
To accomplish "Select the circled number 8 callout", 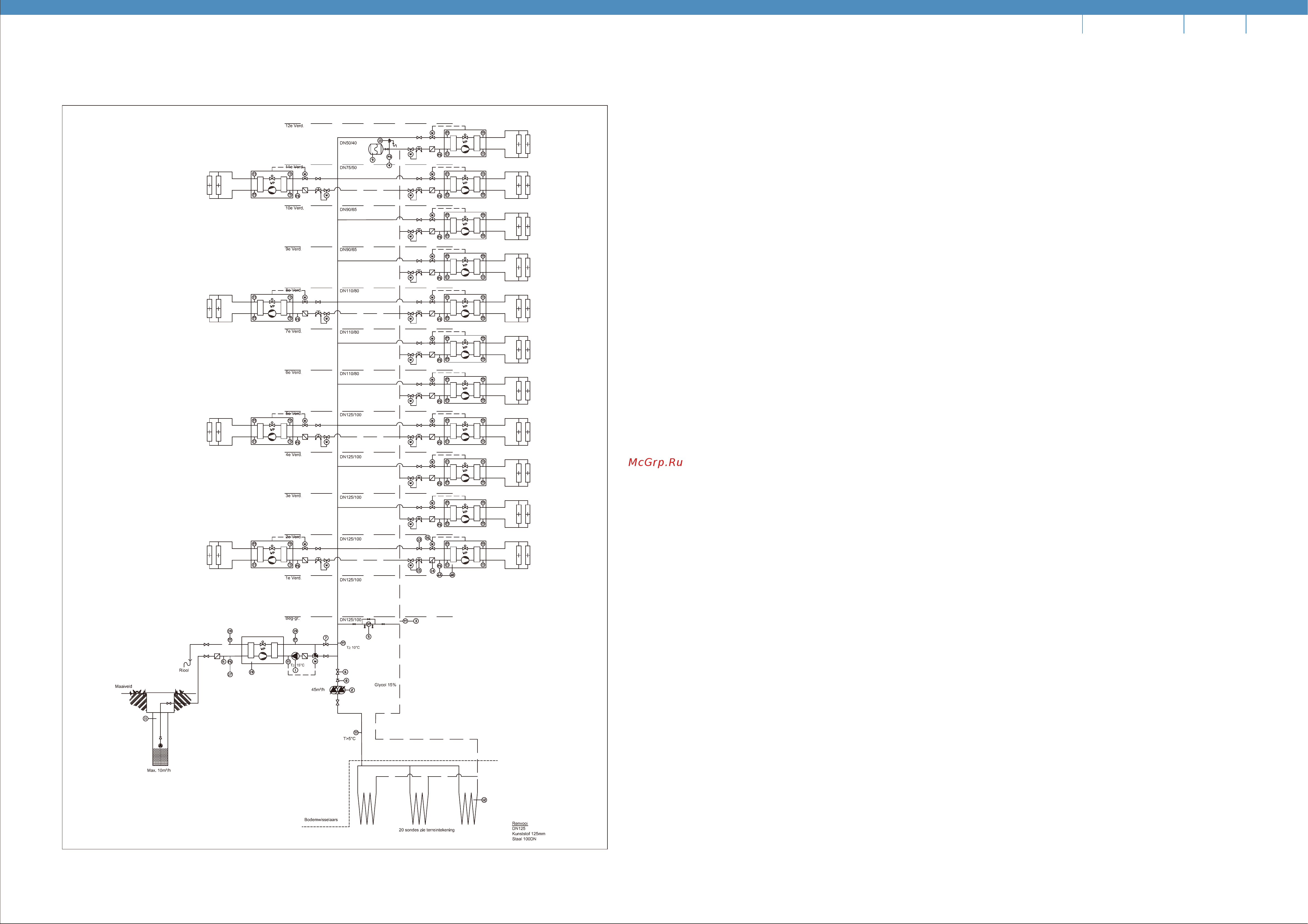I will (x=346, y=681).
